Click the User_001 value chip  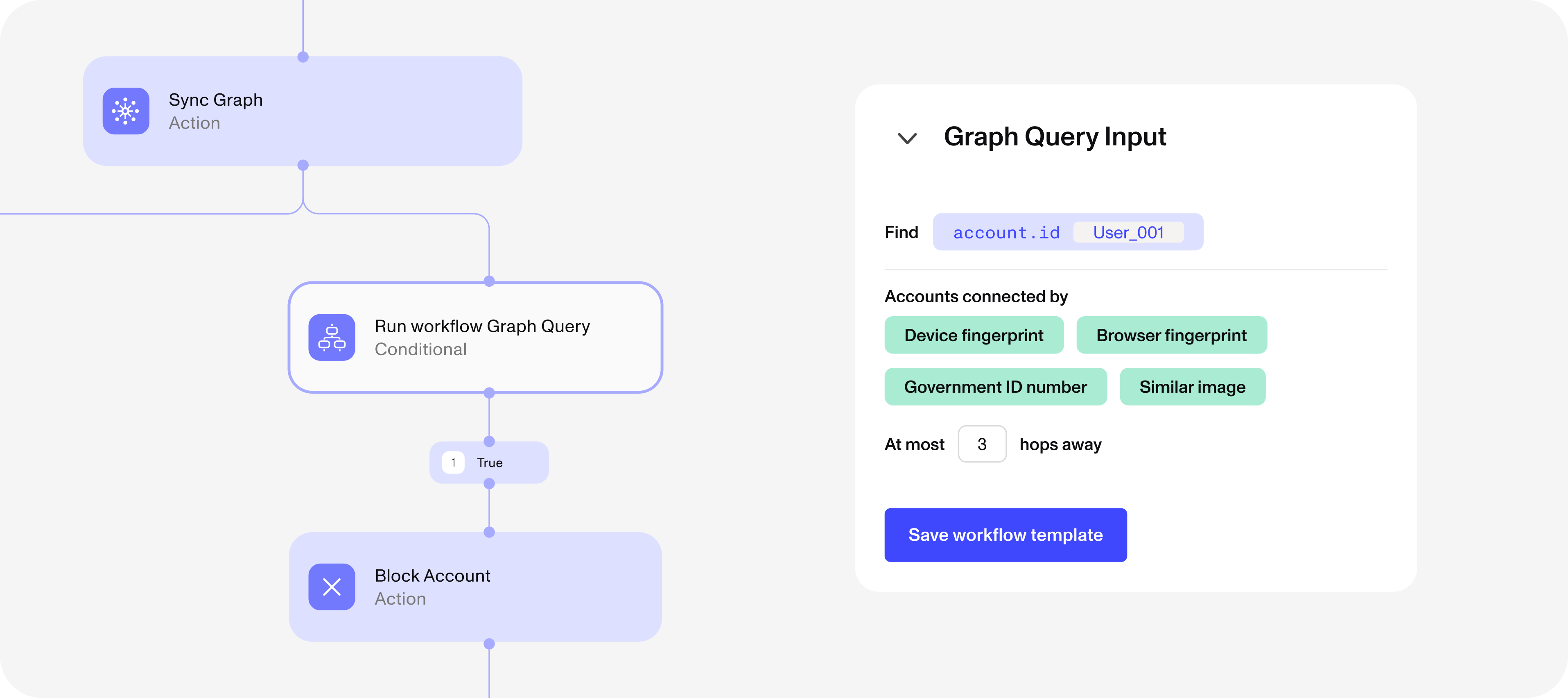[1128, 232]
